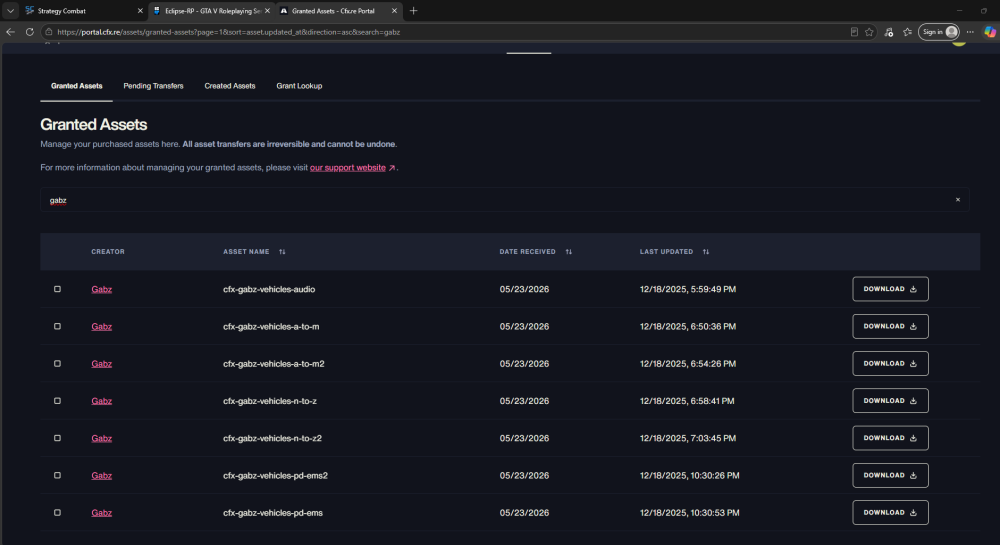The height and width of the screenshot is (545, 1000).
Task: Open a new browser tab
Action: pos(413,11)
